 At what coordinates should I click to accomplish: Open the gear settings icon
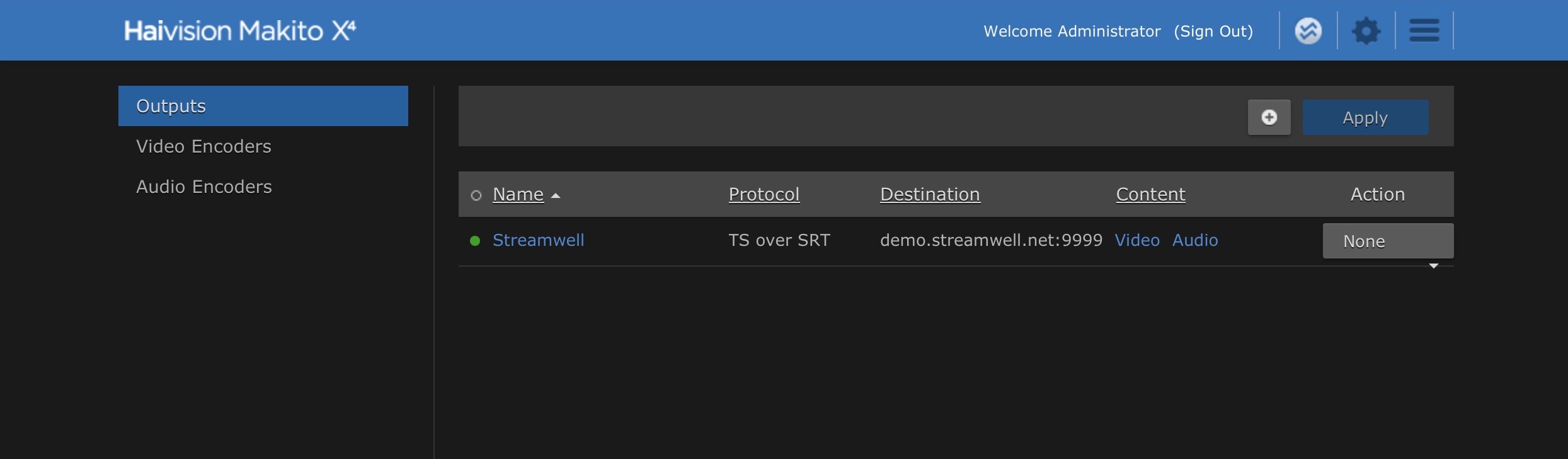coord(1366,30)
